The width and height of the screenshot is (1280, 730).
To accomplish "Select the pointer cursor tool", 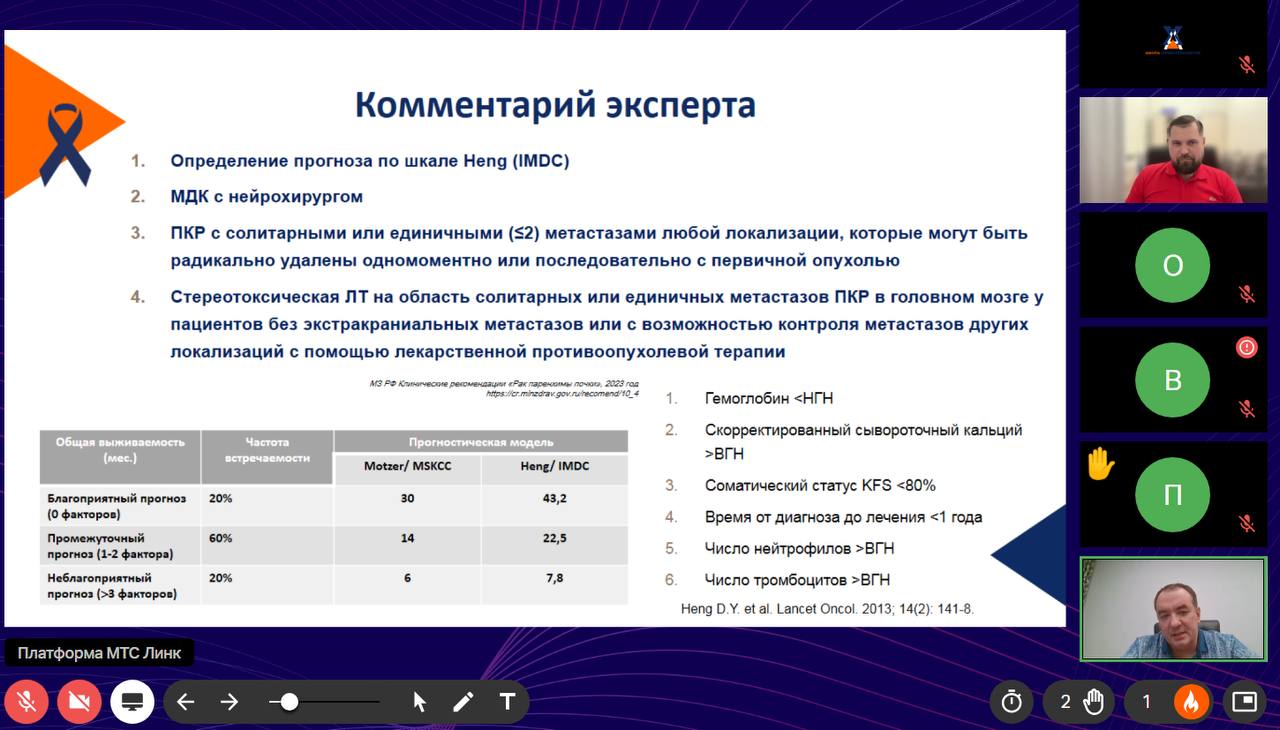I will click(420, 702).
